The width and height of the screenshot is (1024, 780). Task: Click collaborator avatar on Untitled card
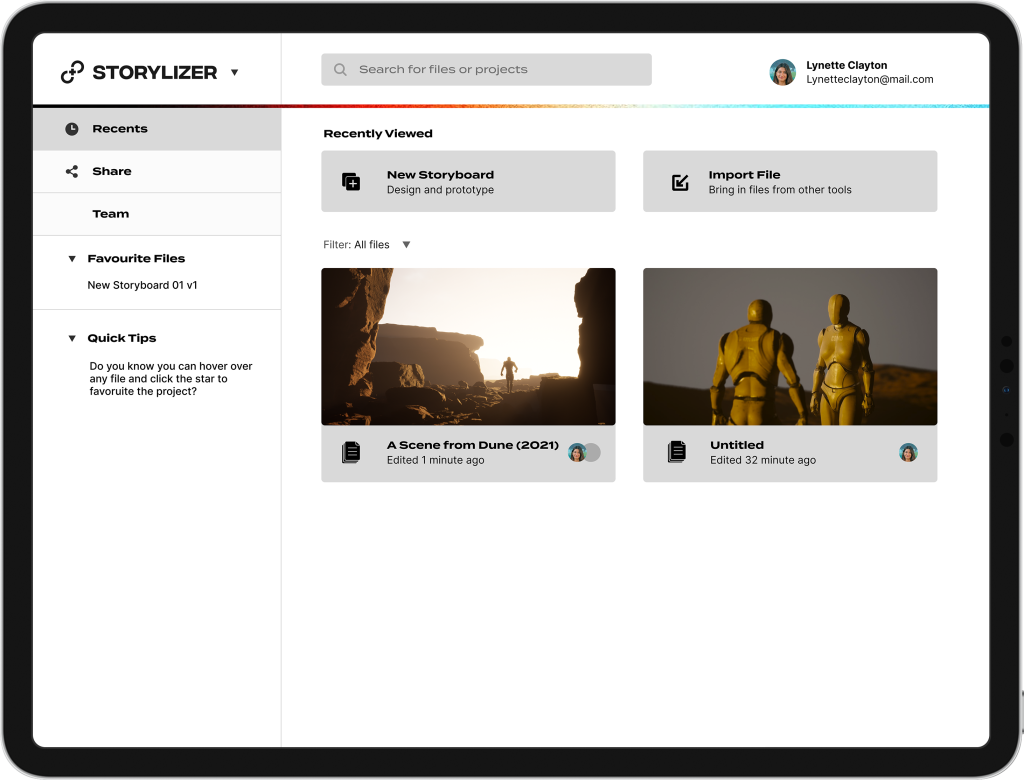[908, 452]
